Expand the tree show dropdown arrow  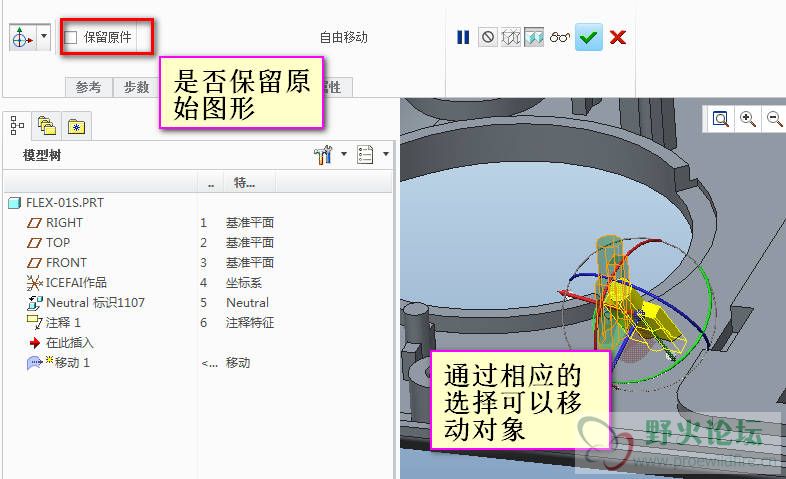pyautogui.click(x=385, y=154)
